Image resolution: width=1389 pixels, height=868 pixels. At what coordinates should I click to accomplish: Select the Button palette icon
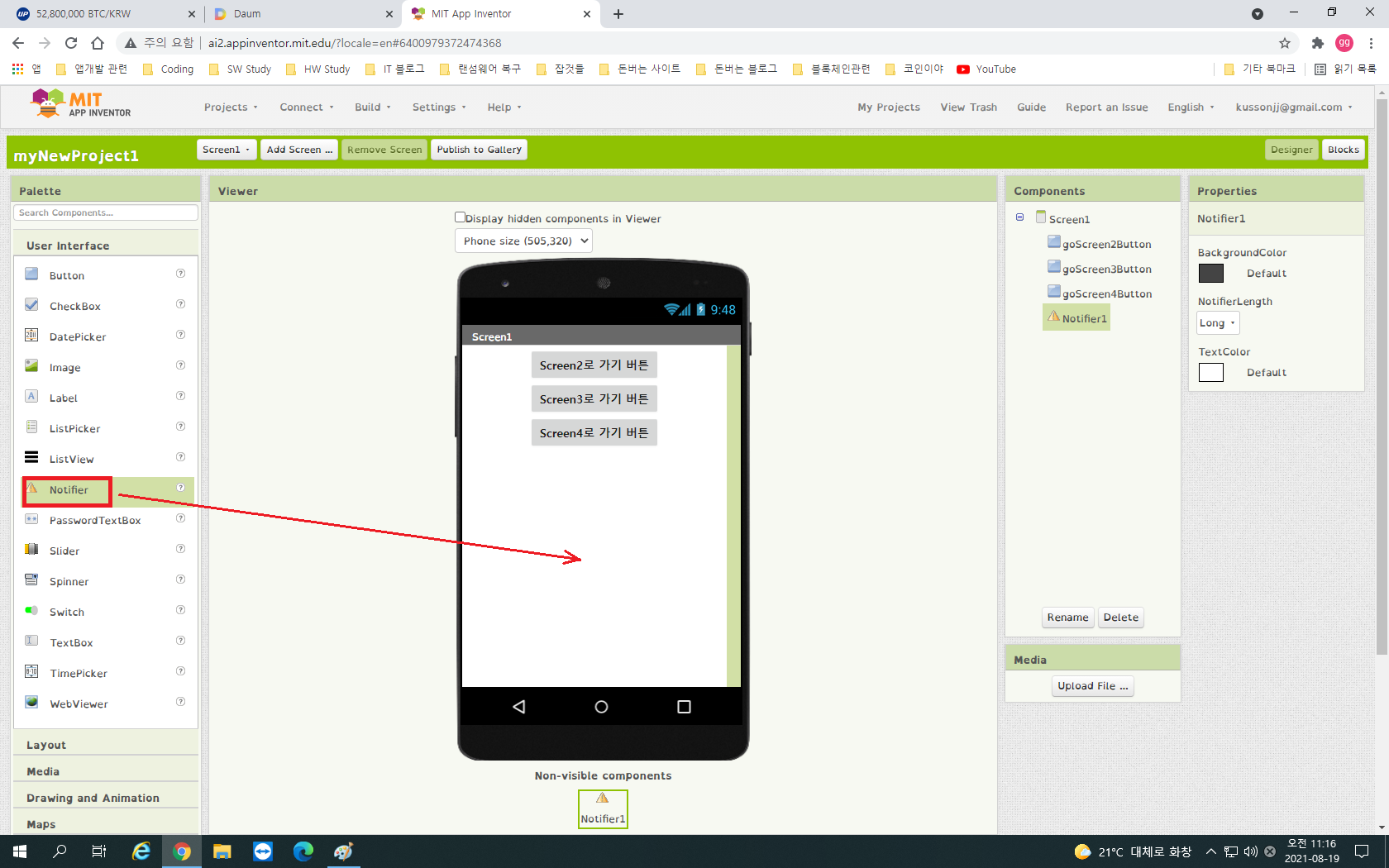pos(31,274)
